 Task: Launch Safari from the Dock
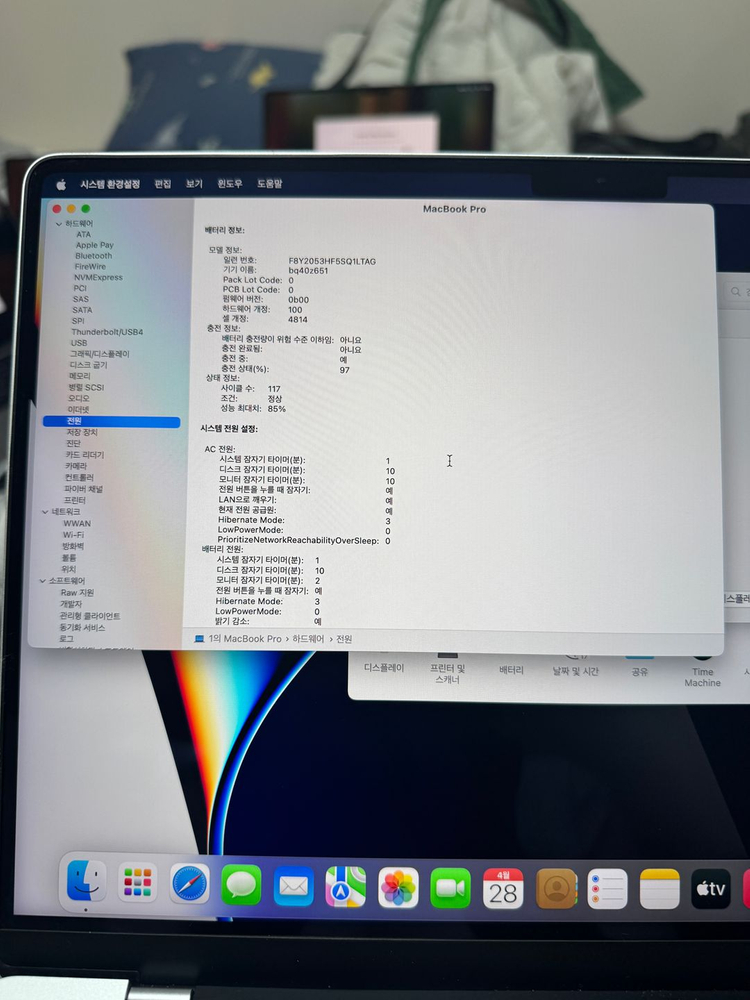[190, 884]
